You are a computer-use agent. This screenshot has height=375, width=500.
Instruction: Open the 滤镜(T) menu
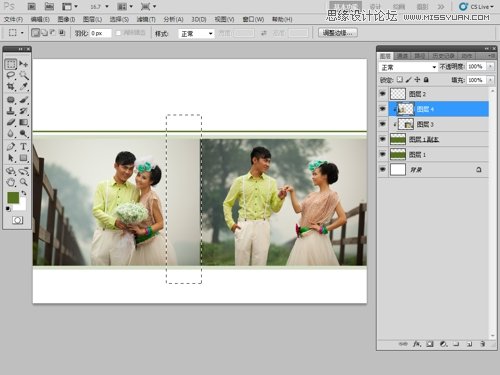tap(146, 19)
